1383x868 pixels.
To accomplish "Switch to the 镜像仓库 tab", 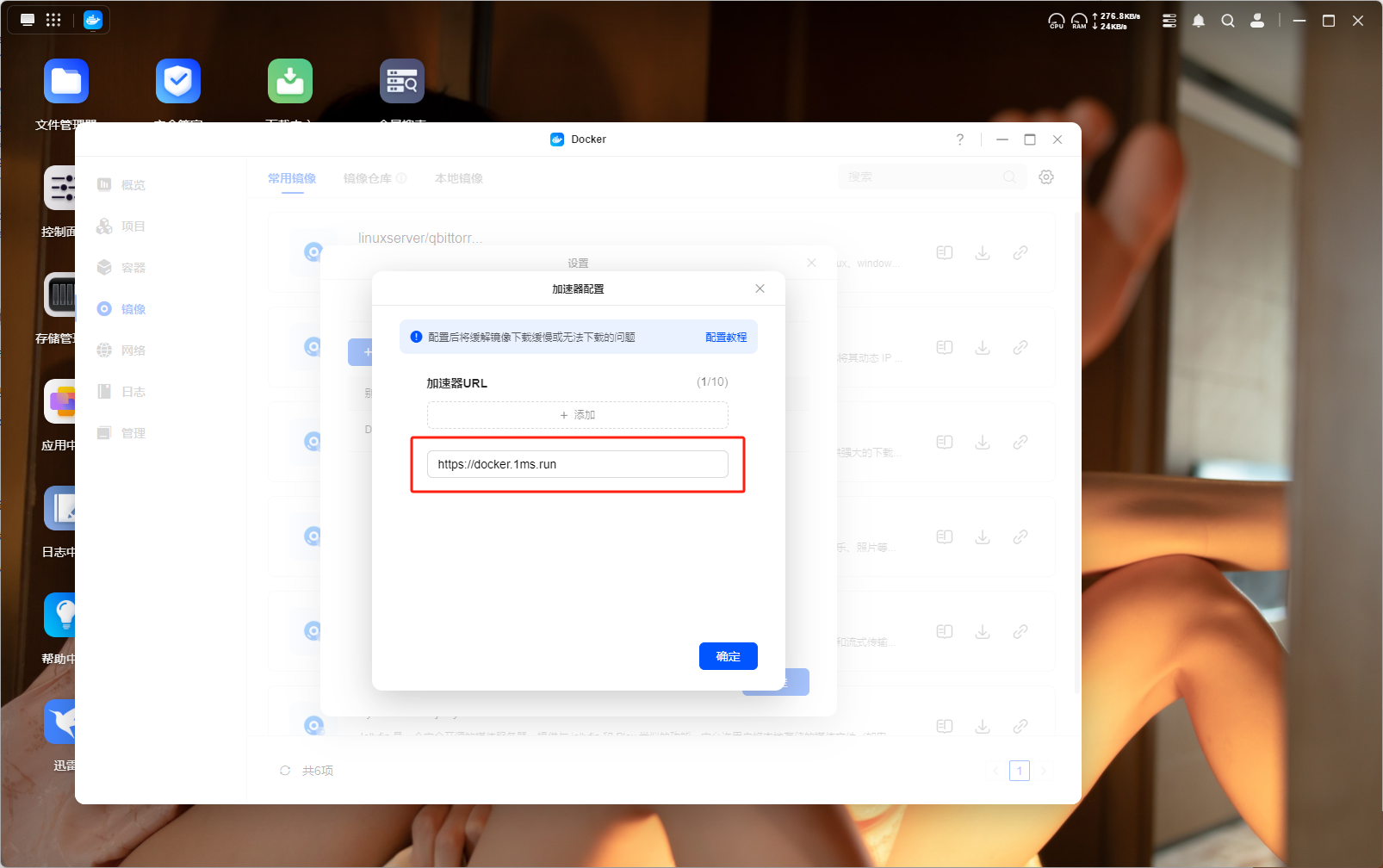I will (x=368, y=178).
